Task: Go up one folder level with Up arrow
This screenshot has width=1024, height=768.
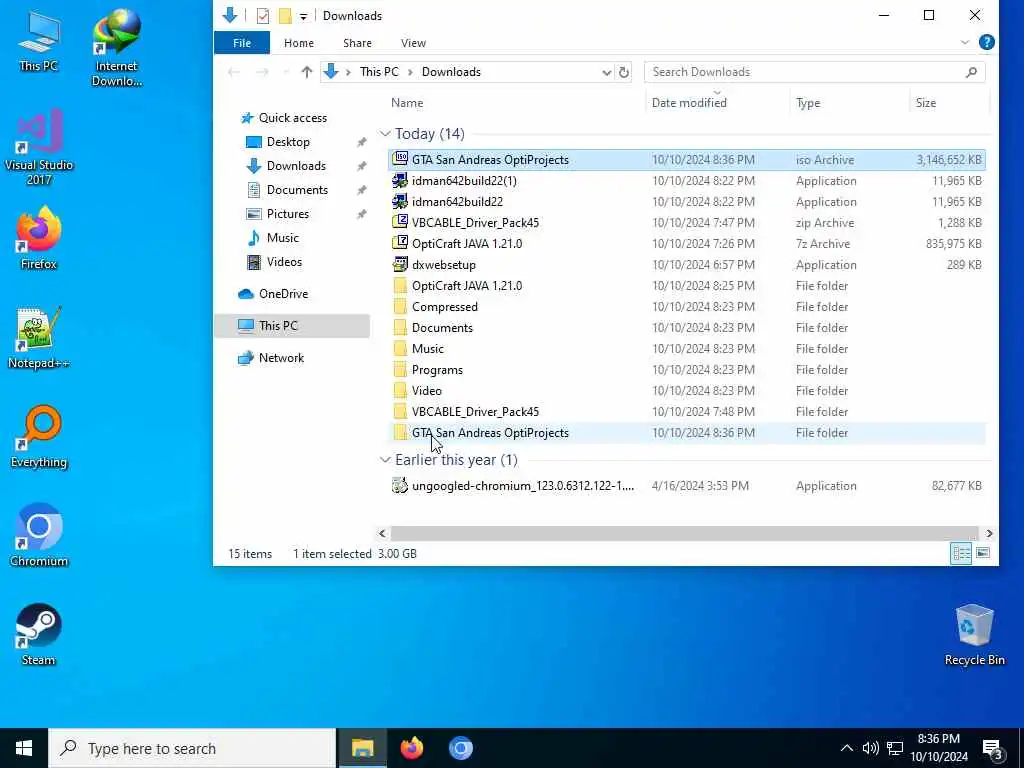Action: click(306, 72)
